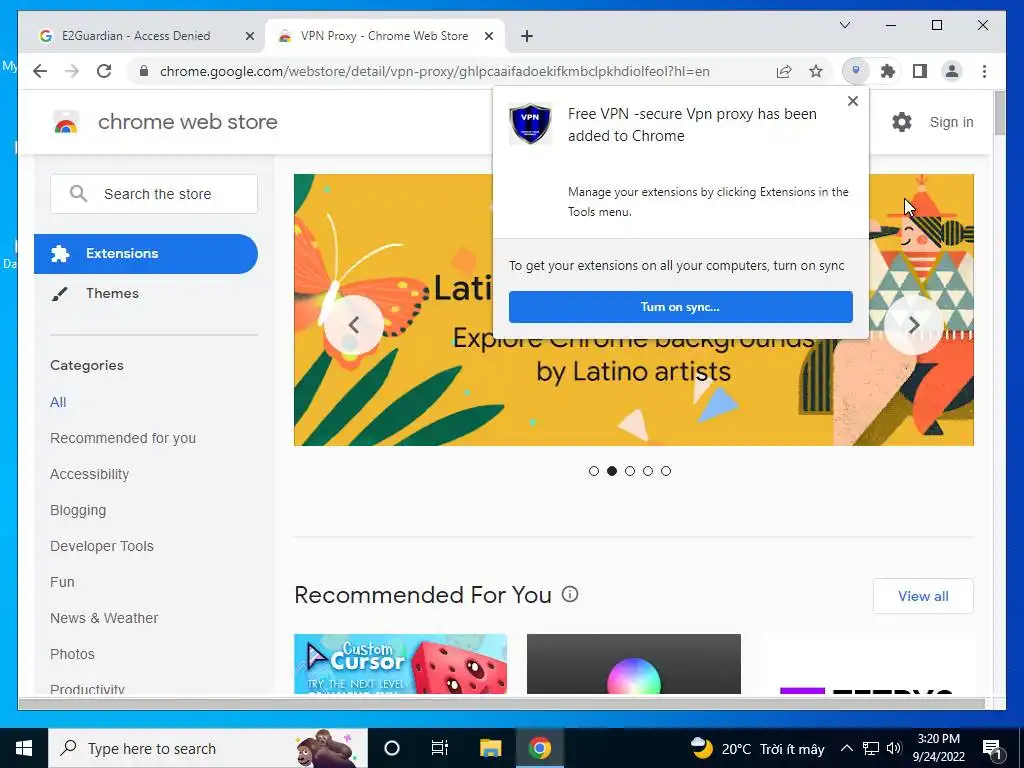
Task: Select the fifth carousel indicator dot
Action: point(665,471)
